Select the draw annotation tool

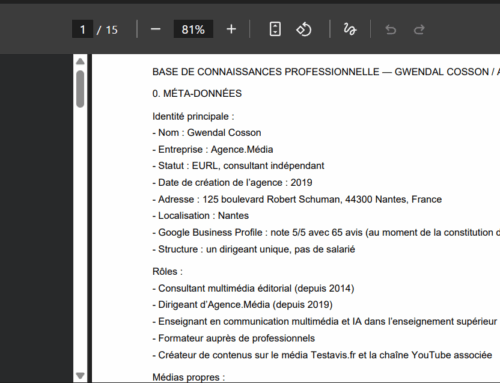point(350,29)
